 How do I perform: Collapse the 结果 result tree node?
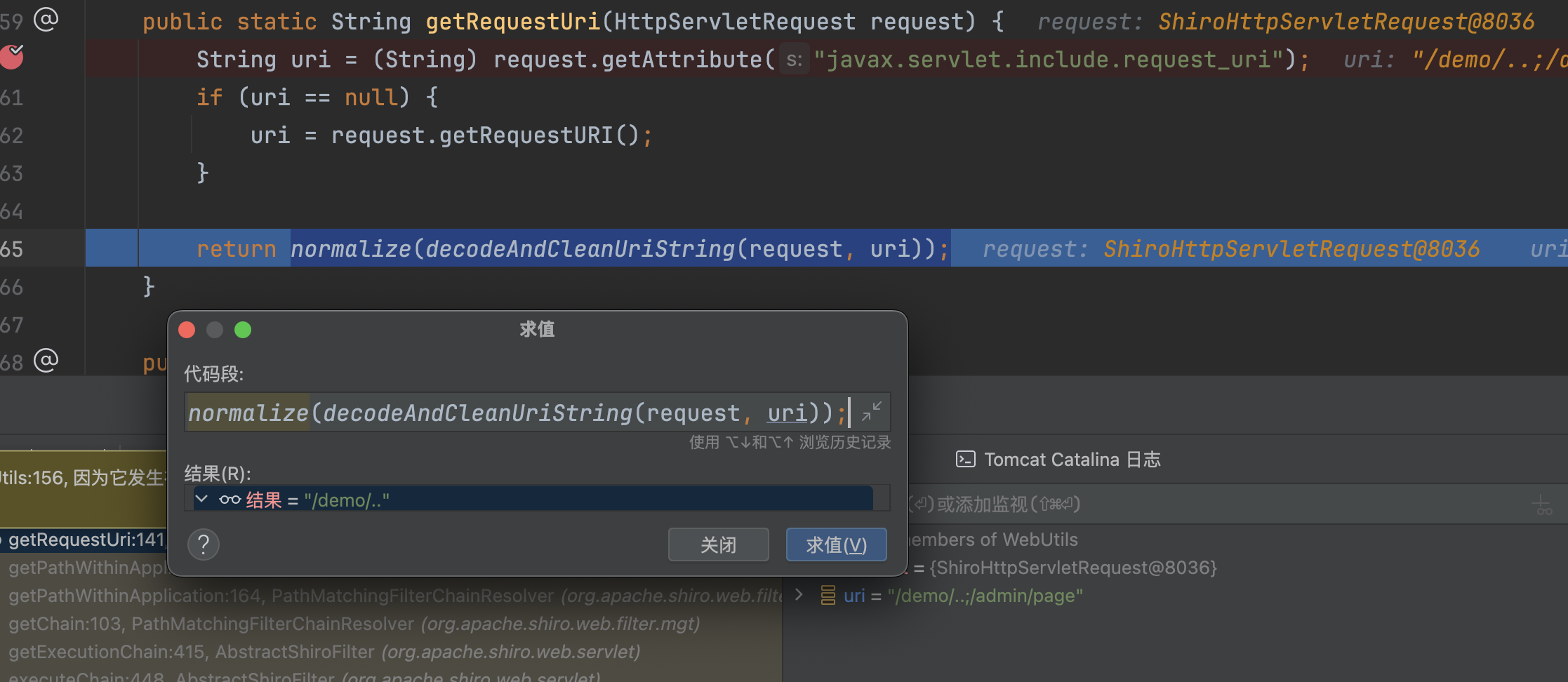(201, 499)
